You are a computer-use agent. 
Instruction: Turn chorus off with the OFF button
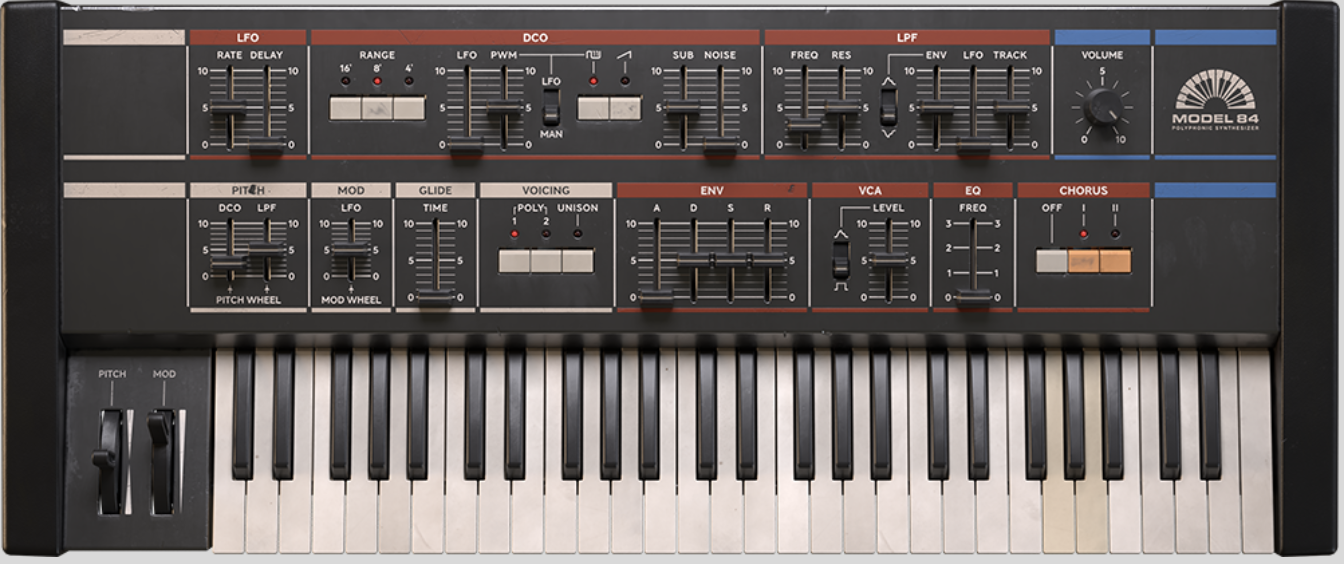coord(1052,261)
